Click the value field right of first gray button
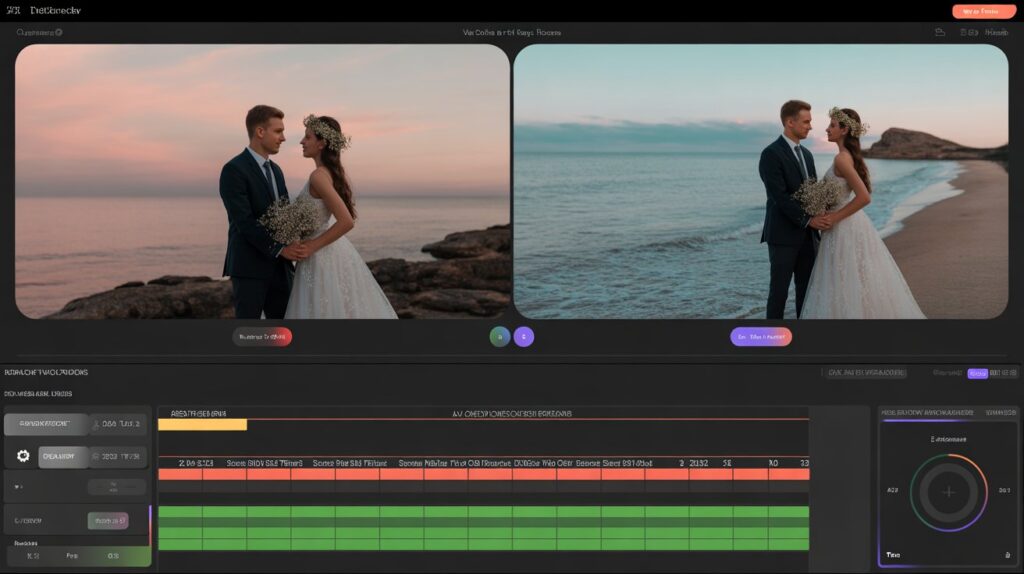 coord(118,424)
